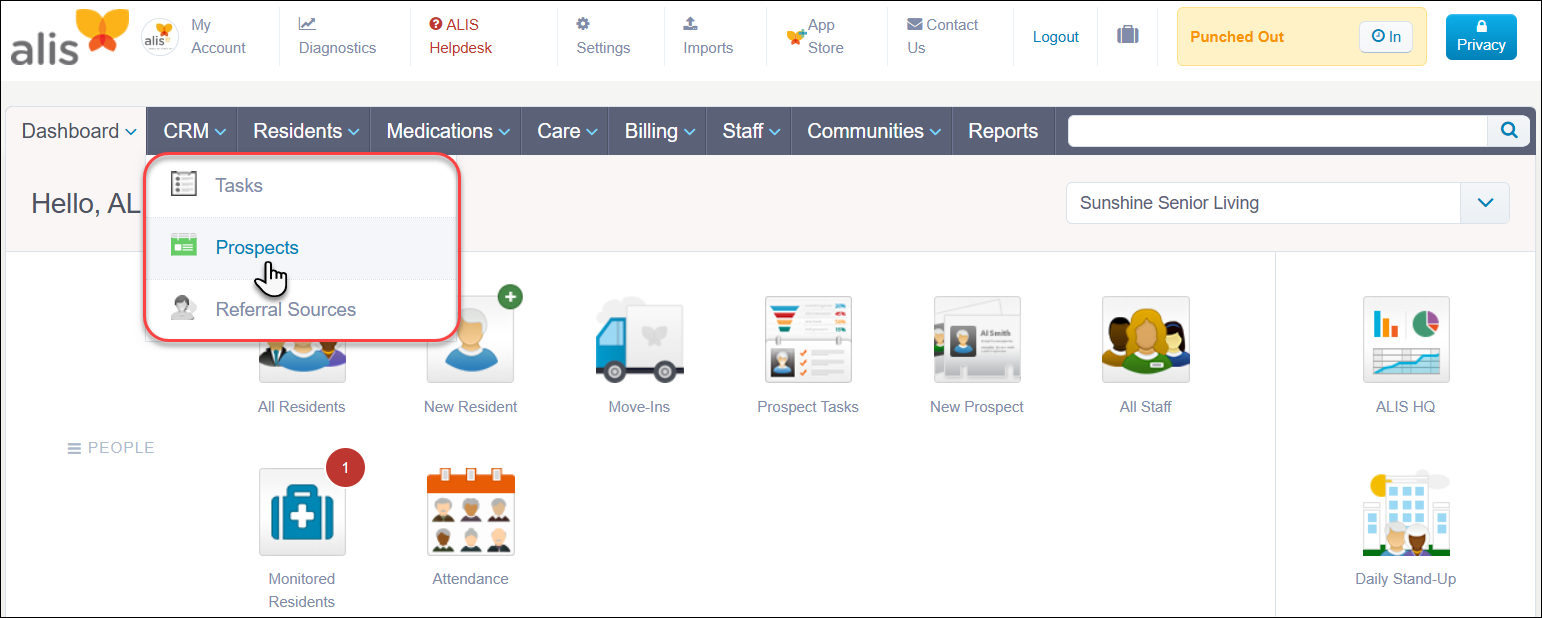Open the Daily Stand-Up icon
Viewport: 1542px width, 618px height.
tap(1406, 511)
